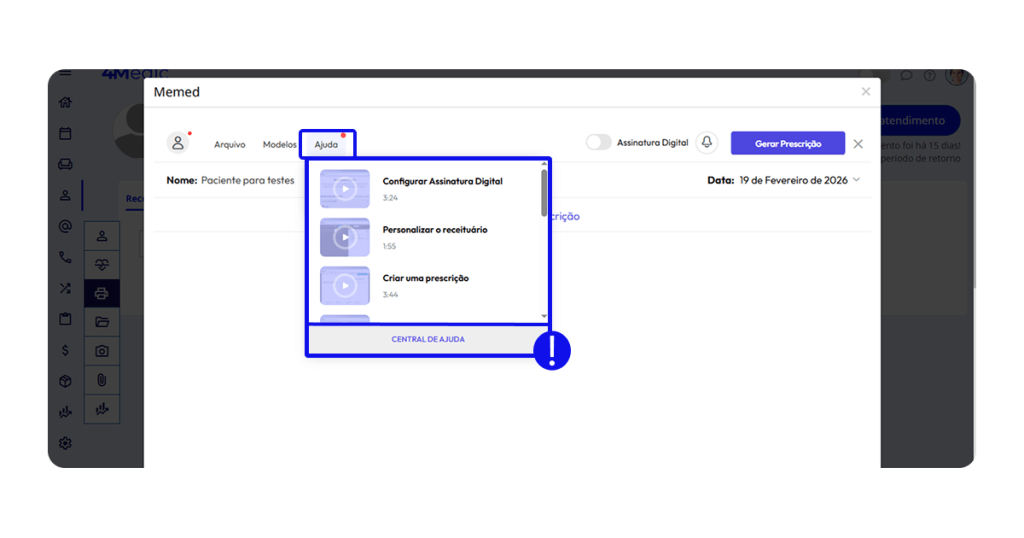The height and width of the screenshot is (538, 1024).
Task: Open the Central de Ajuda link
Action: point(427,340)
